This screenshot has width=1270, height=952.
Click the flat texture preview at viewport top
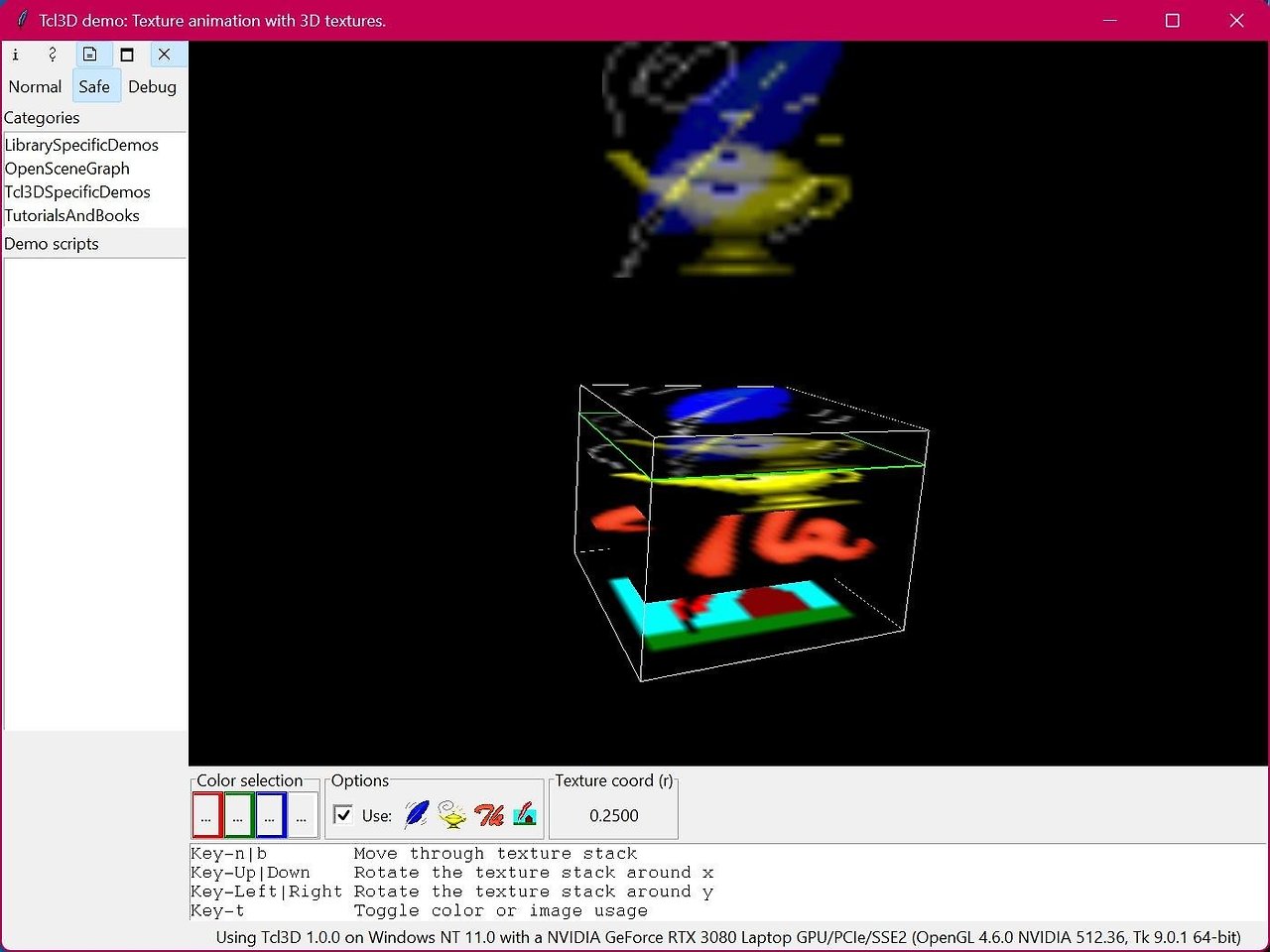coord(727,159)
